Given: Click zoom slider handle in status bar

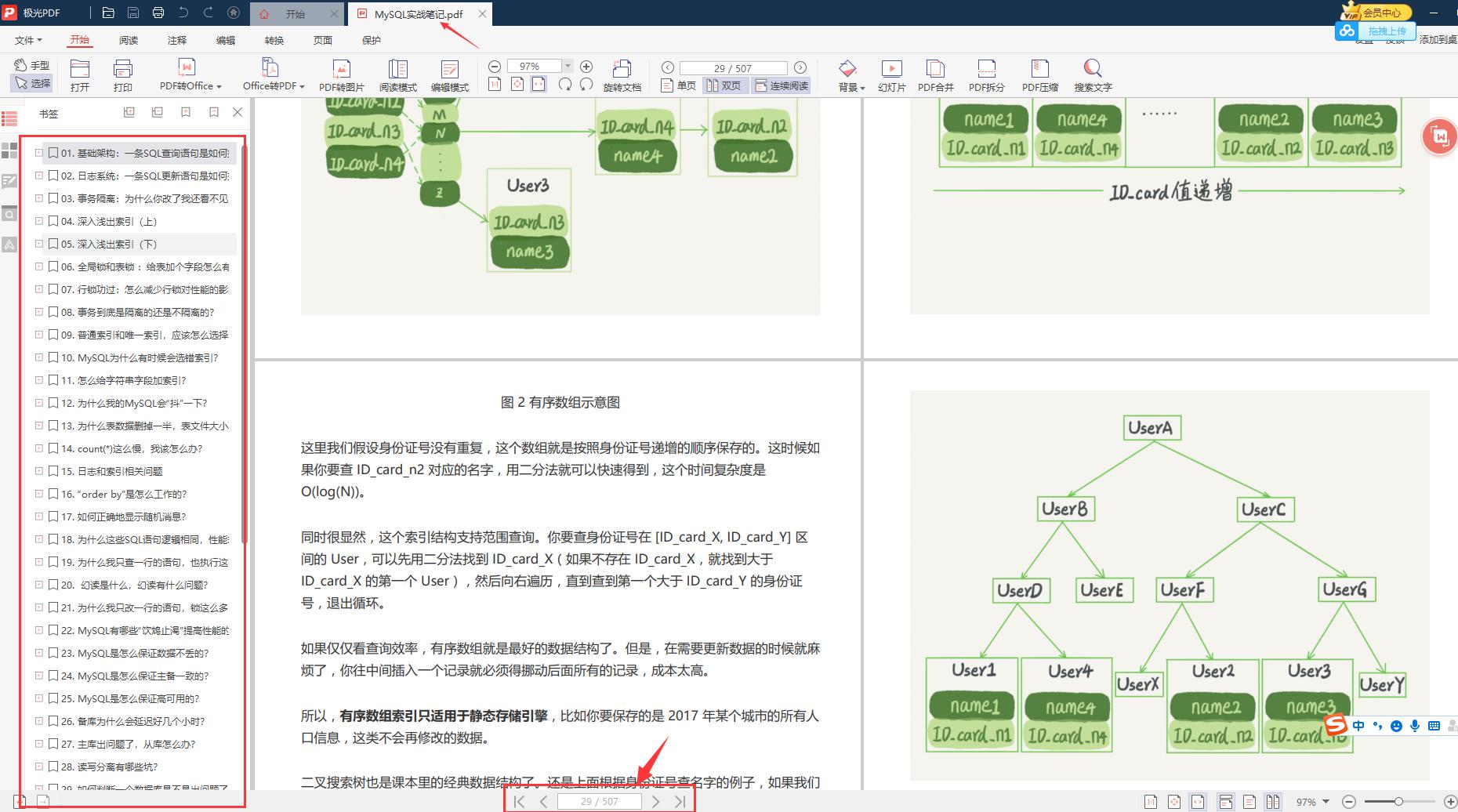Looking at the screenshot, I should click(x=1398, y=802).
